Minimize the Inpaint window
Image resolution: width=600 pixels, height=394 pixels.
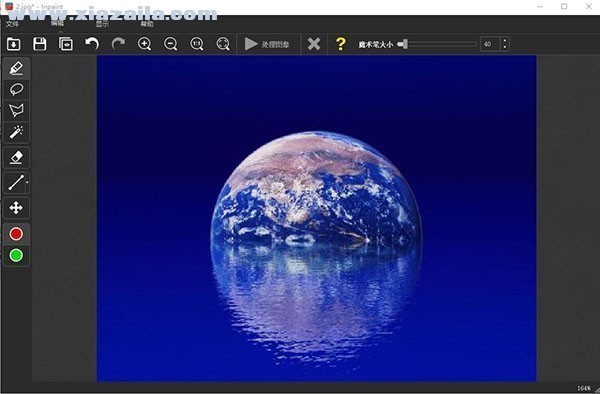coord(540,7)
